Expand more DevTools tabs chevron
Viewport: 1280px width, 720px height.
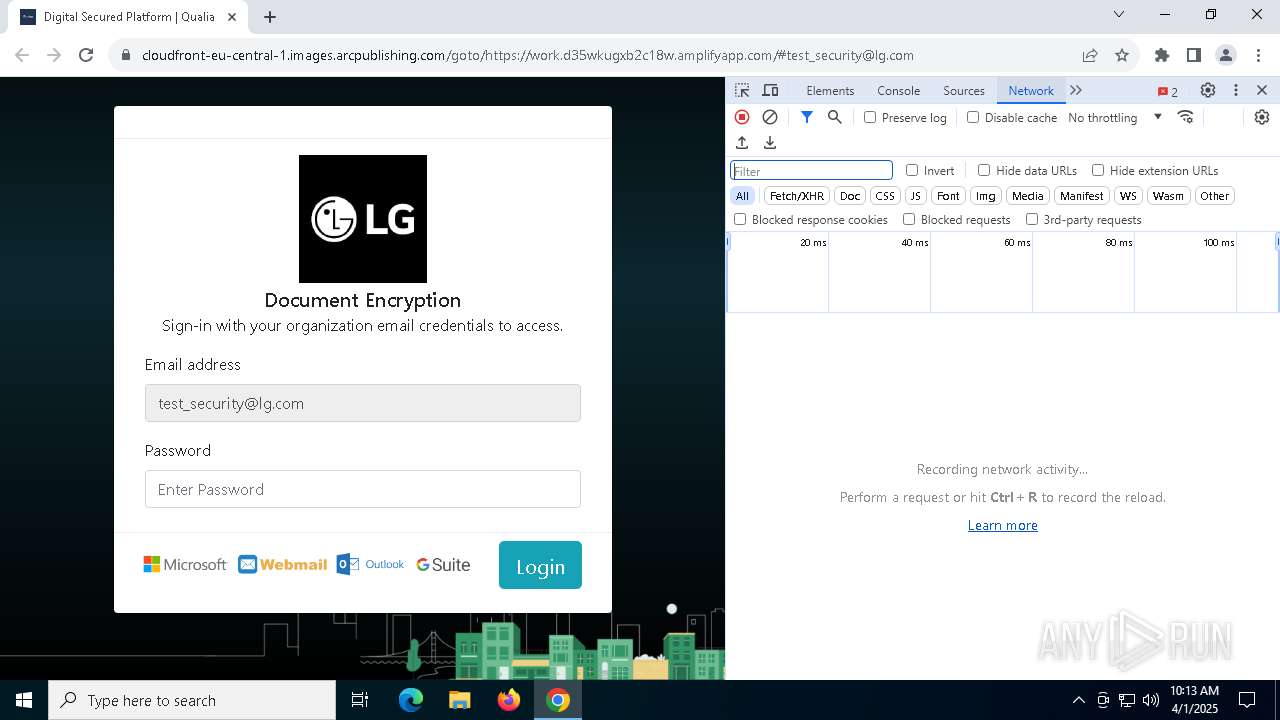click(1076, 90)
